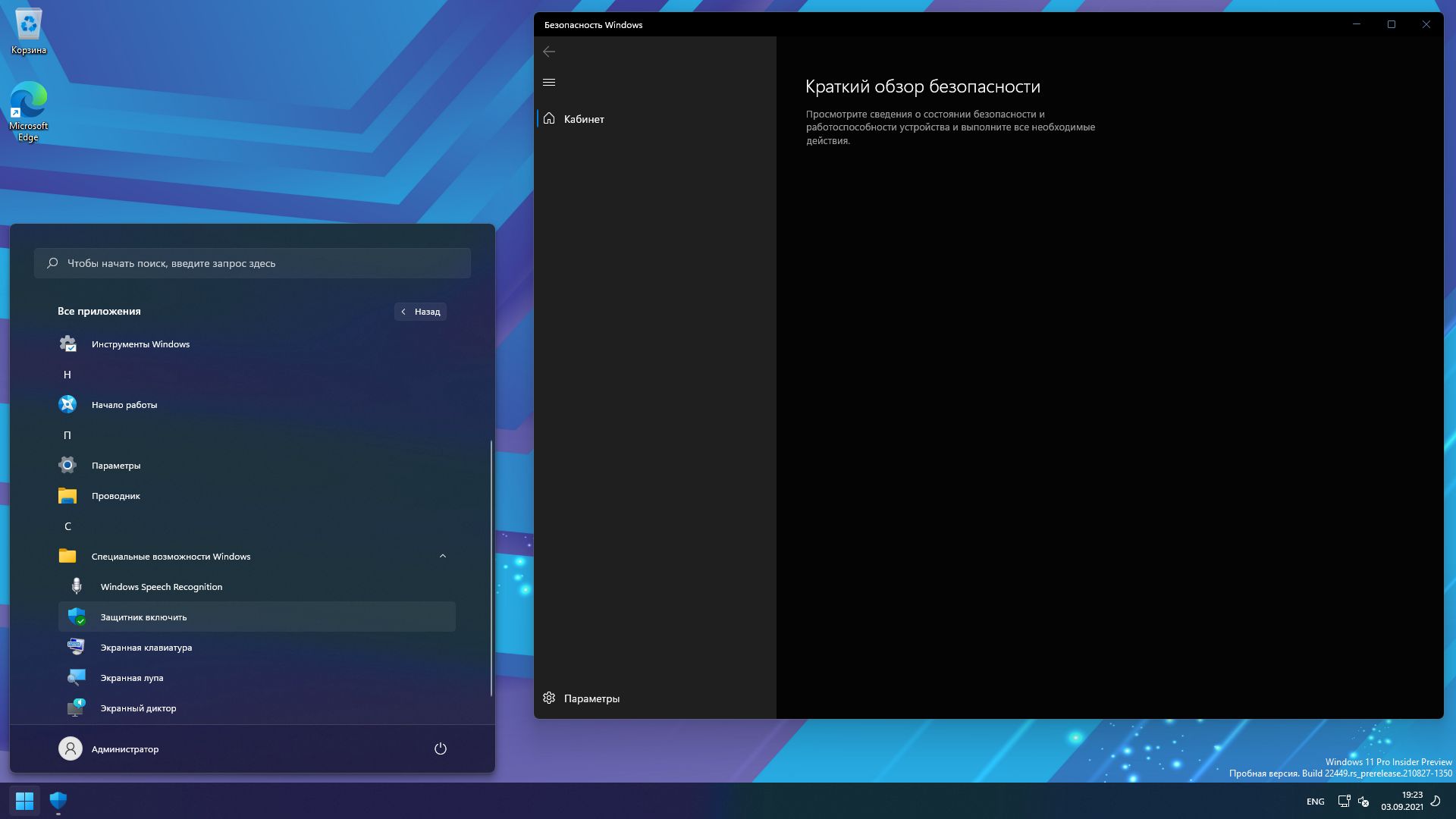The image size is (1456, 819).
Task: Start Экранная лупа magnifier app
Action: pos(131,677)
